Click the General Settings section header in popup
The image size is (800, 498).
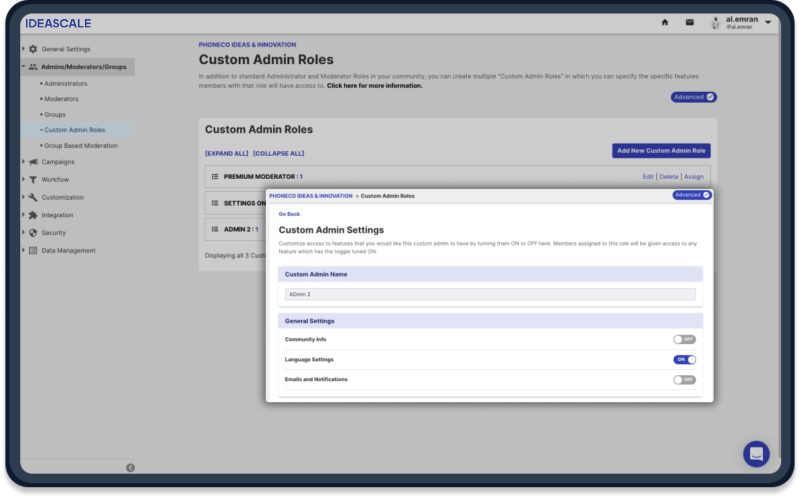pyautogui.click(x=490, y=321)
